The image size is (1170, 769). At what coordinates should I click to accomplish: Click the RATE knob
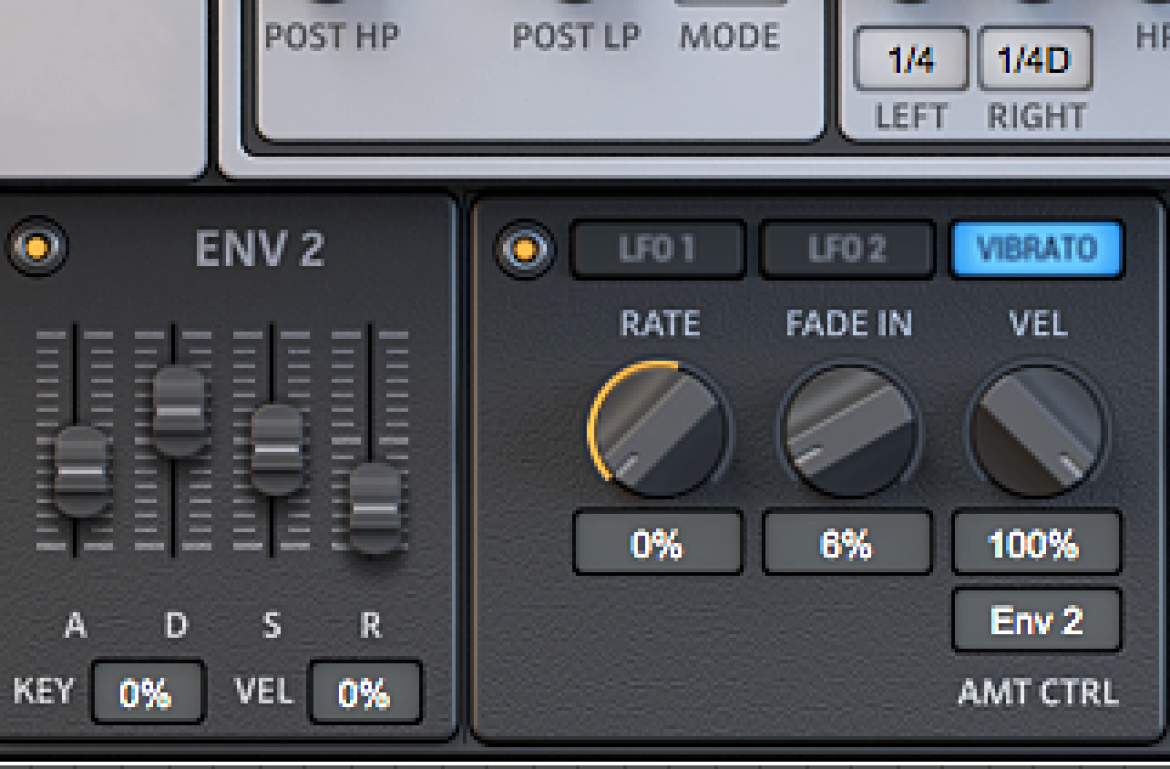(x=659, y=429)
